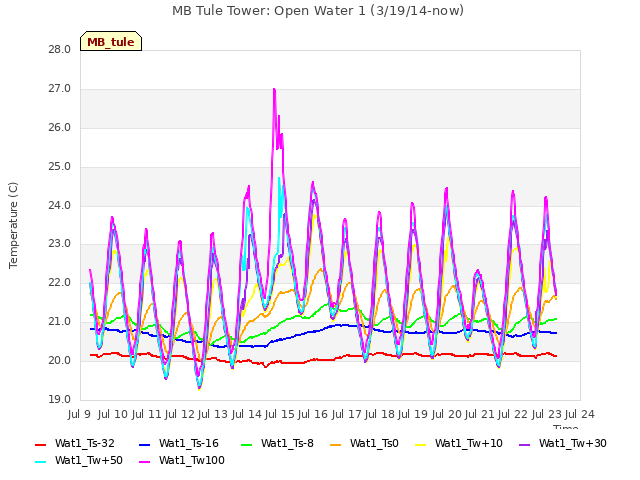Click the Jul 19 x-axis label
The width and height of the screenshot is (640, 480).
pos(413,414)
